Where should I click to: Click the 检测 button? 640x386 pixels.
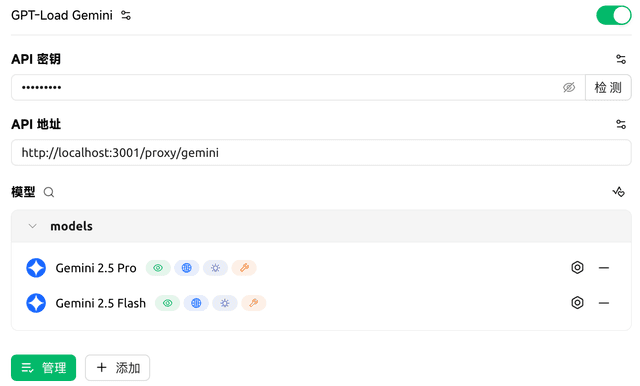tap(608, 87)
